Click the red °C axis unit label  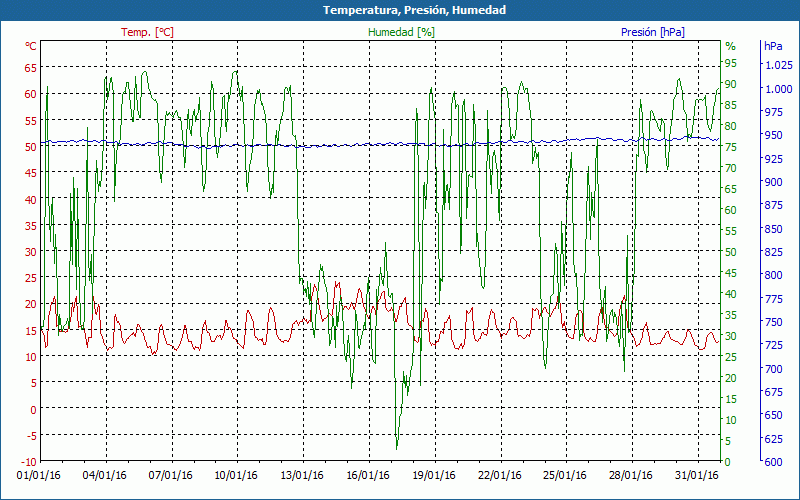pyautogui.click(x=31, y=46)
